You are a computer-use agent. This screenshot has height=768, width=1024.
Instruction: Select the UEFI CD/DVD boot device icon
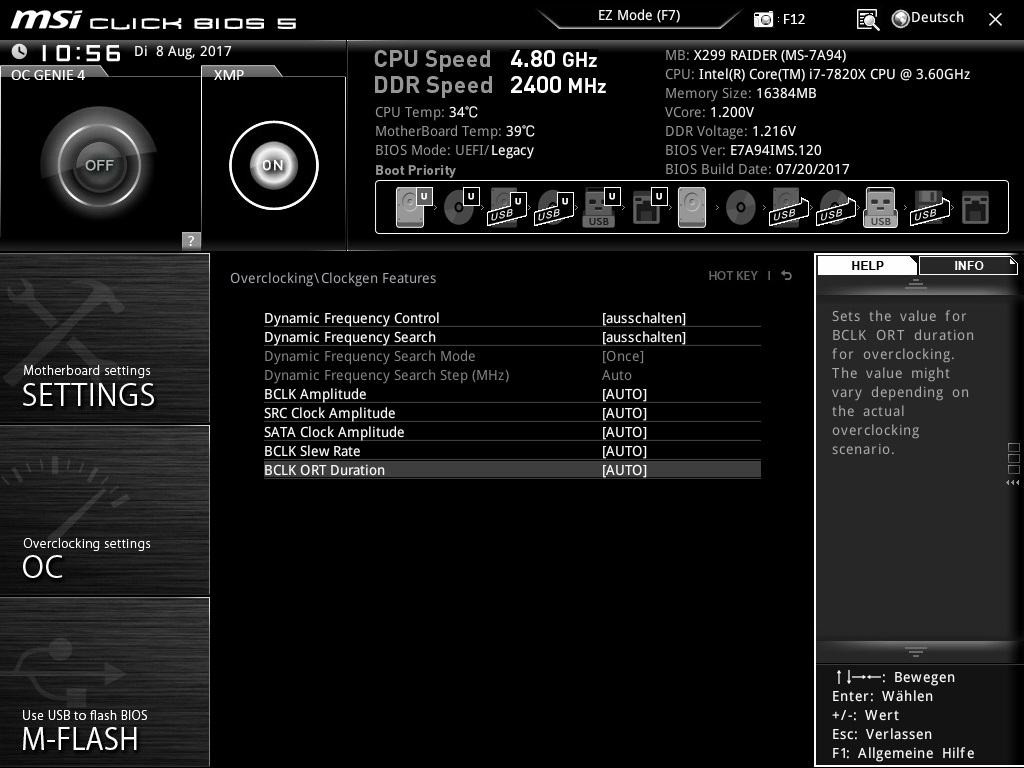click(461, 207)
